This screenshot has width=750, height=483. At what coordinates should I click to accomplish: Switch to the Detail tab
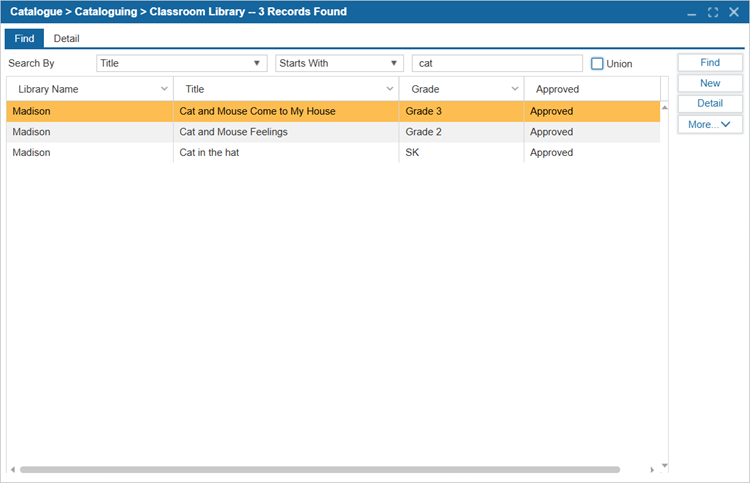(66, 39)
